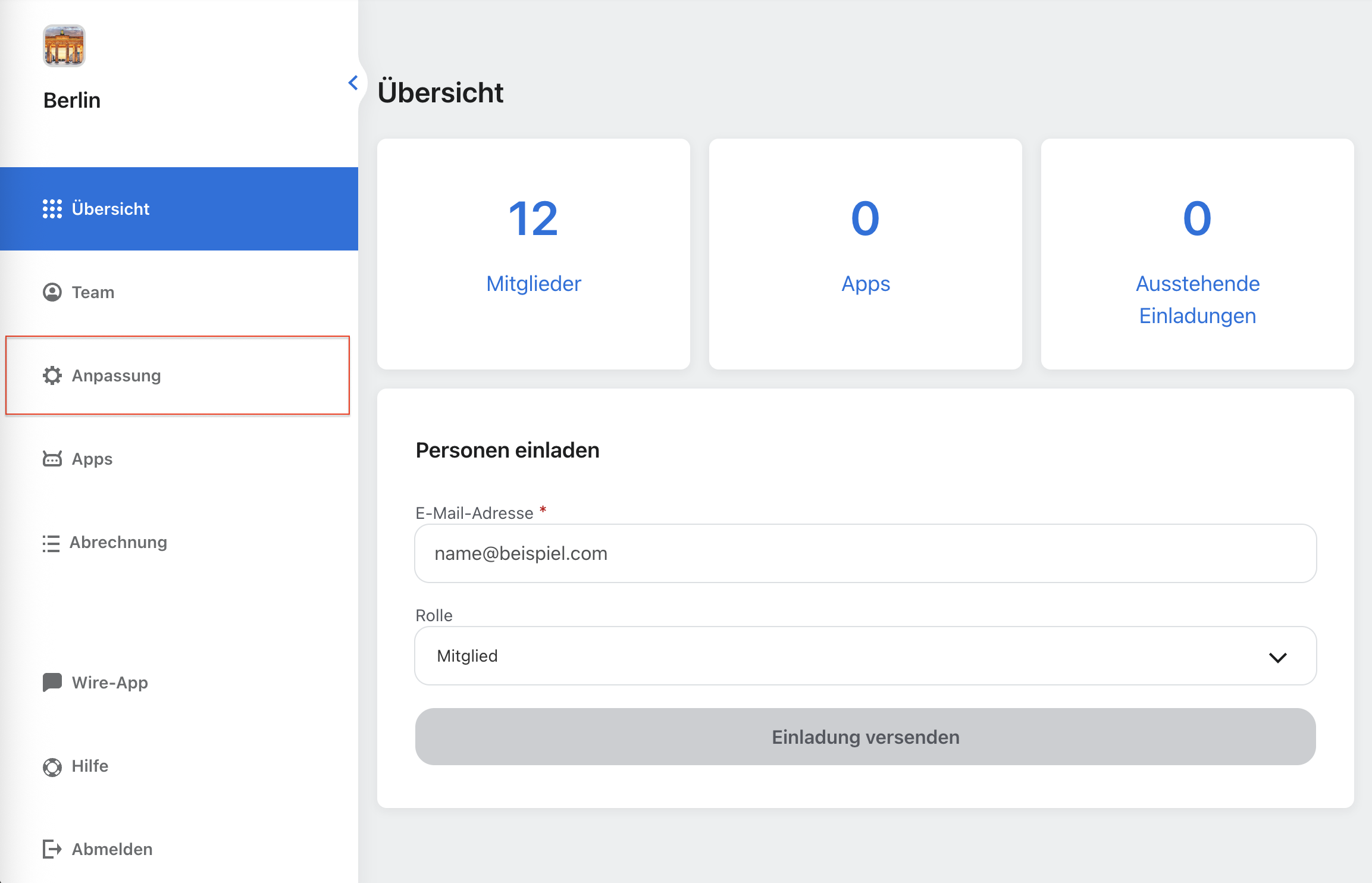
Task: Click the E-Mail-Adresse input field
Action: click(x=866, y=553)
